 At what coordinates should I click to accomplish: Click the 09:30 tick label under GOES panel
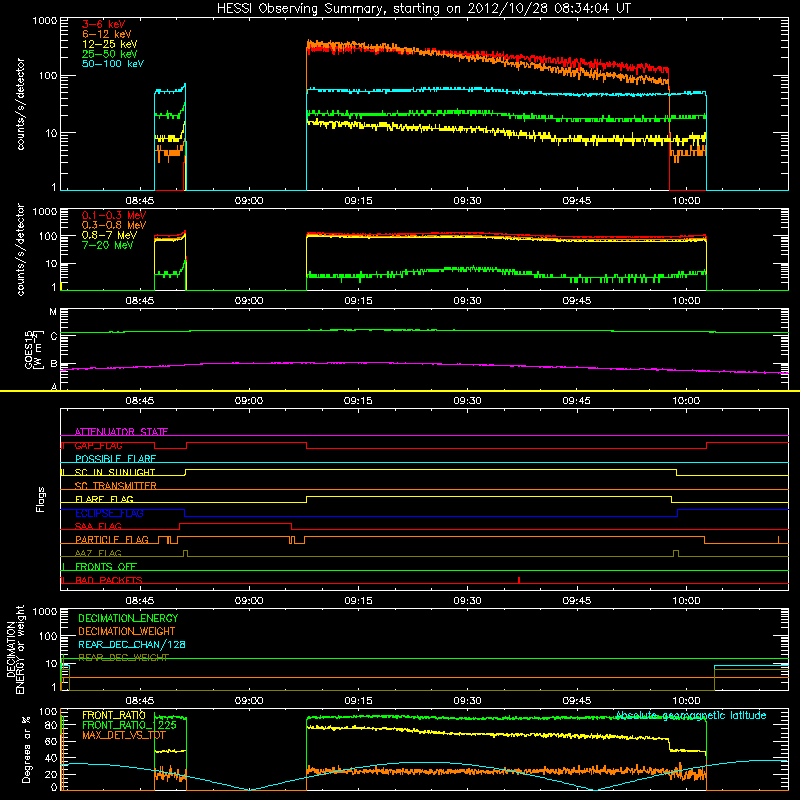click(x=467, y=401)
